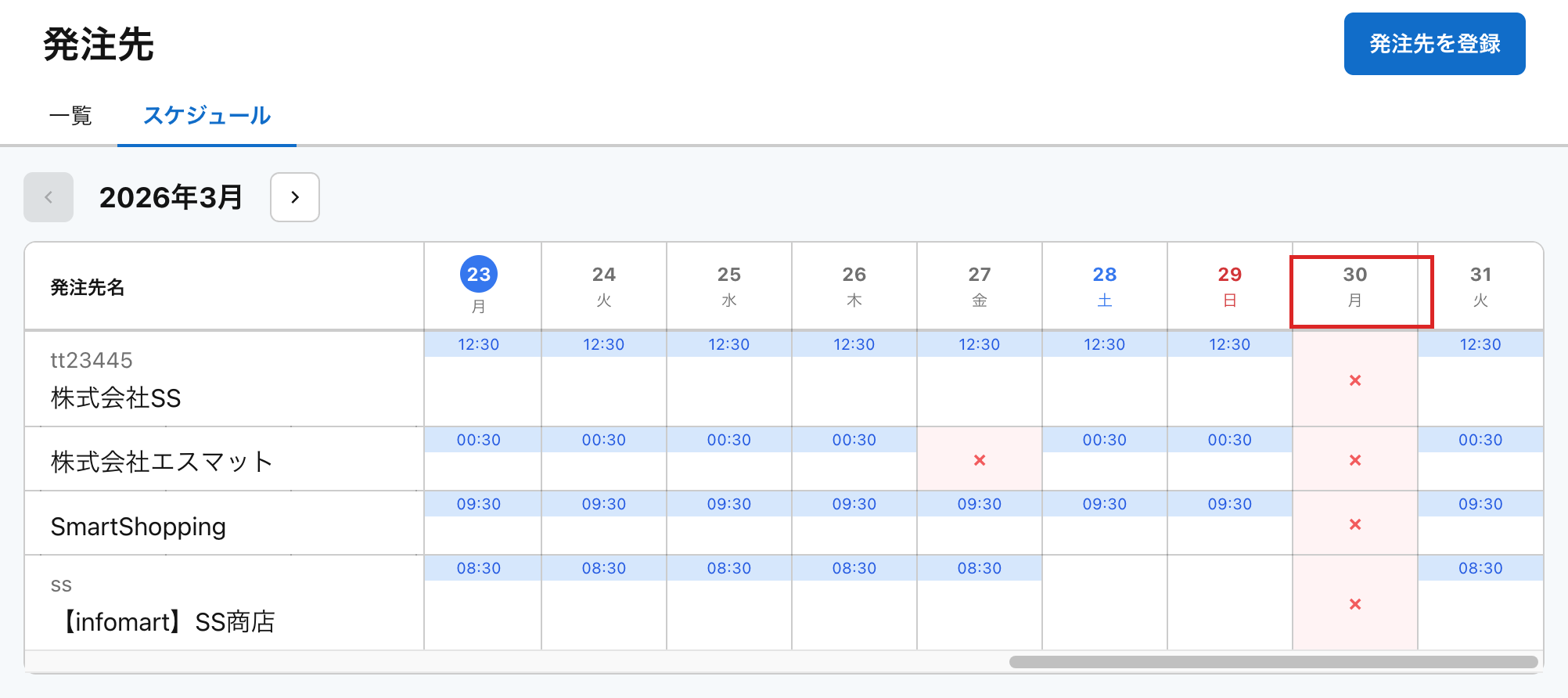Viewport: 1568px width, 698px height.
Task: Open the スケジュール tab
Action: point(207,116)
